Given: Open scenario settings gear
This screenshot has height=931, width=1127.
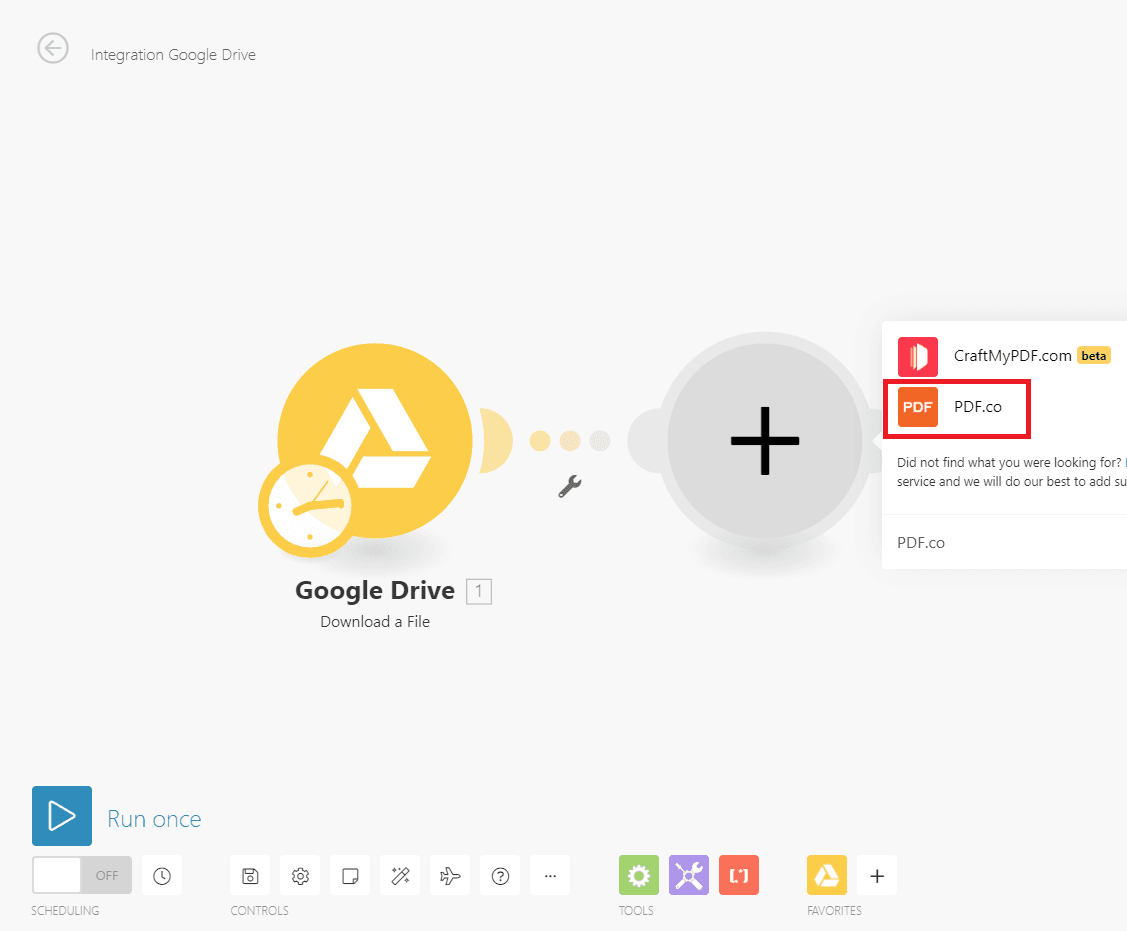Looking at the screenshot, I should [300, 875].
